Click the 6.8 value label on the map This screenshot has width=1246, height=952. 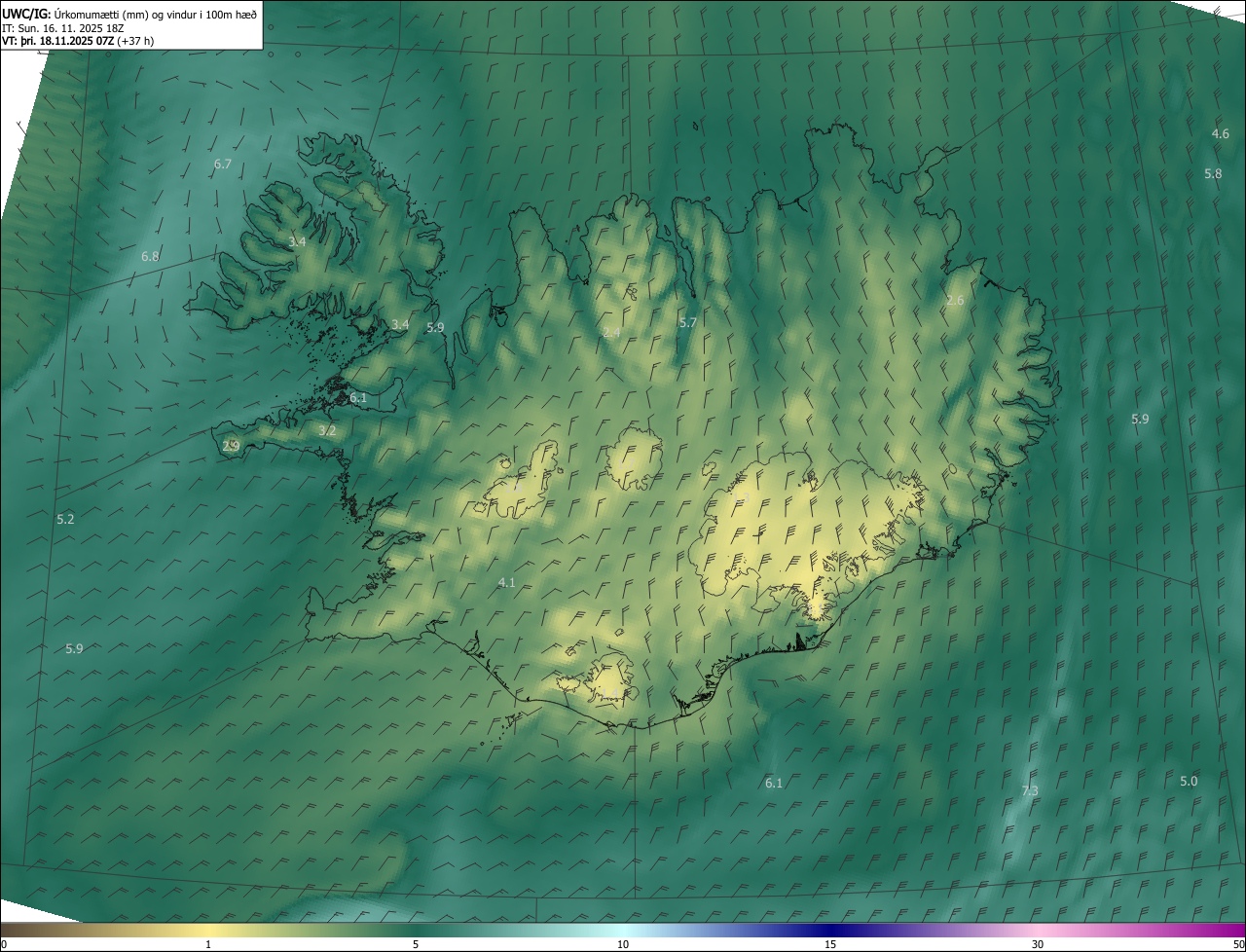click(x=150, y=257)
